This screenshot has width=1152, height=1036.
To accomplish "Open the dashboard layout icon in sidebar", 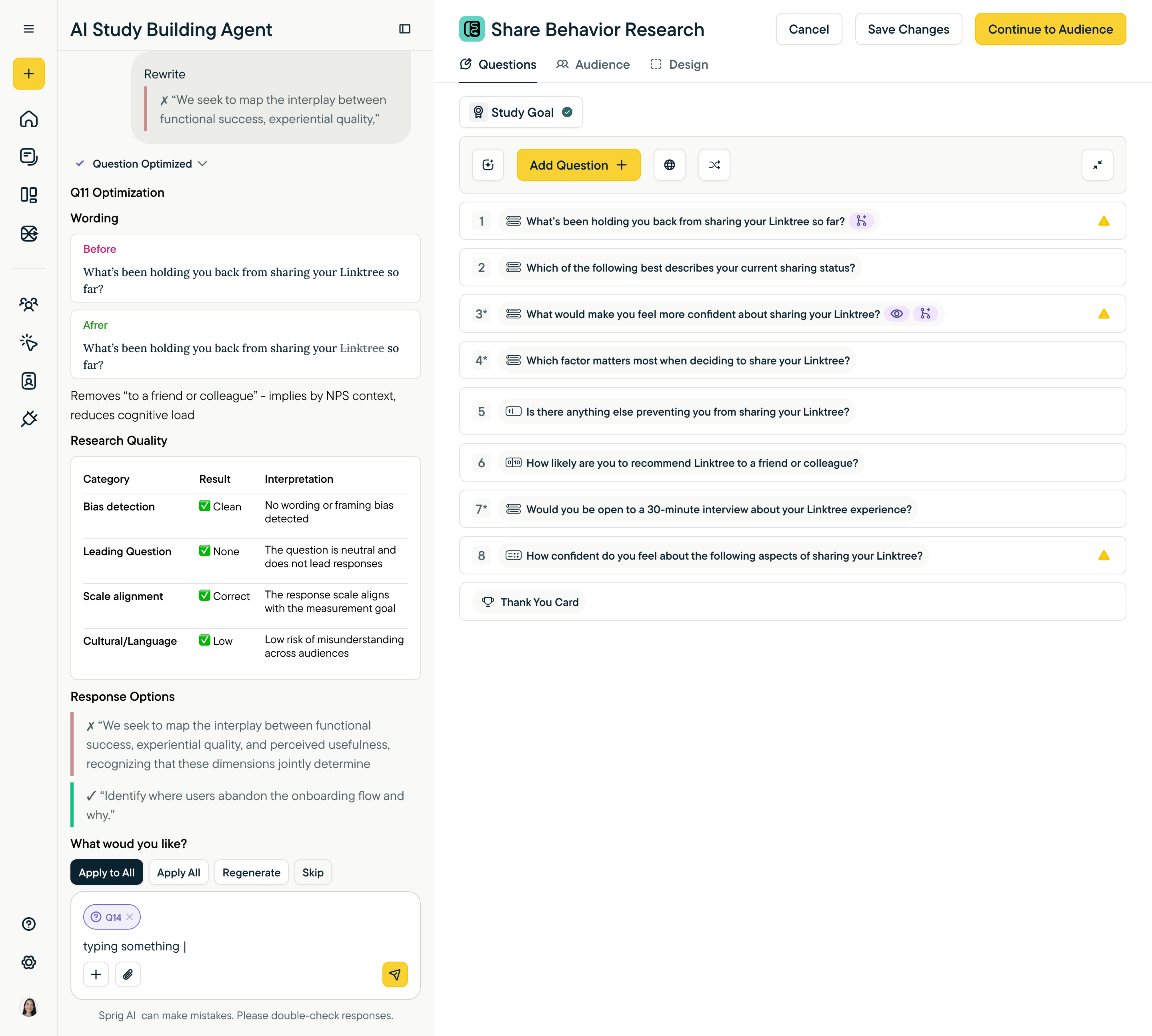I will pos(28,195).
